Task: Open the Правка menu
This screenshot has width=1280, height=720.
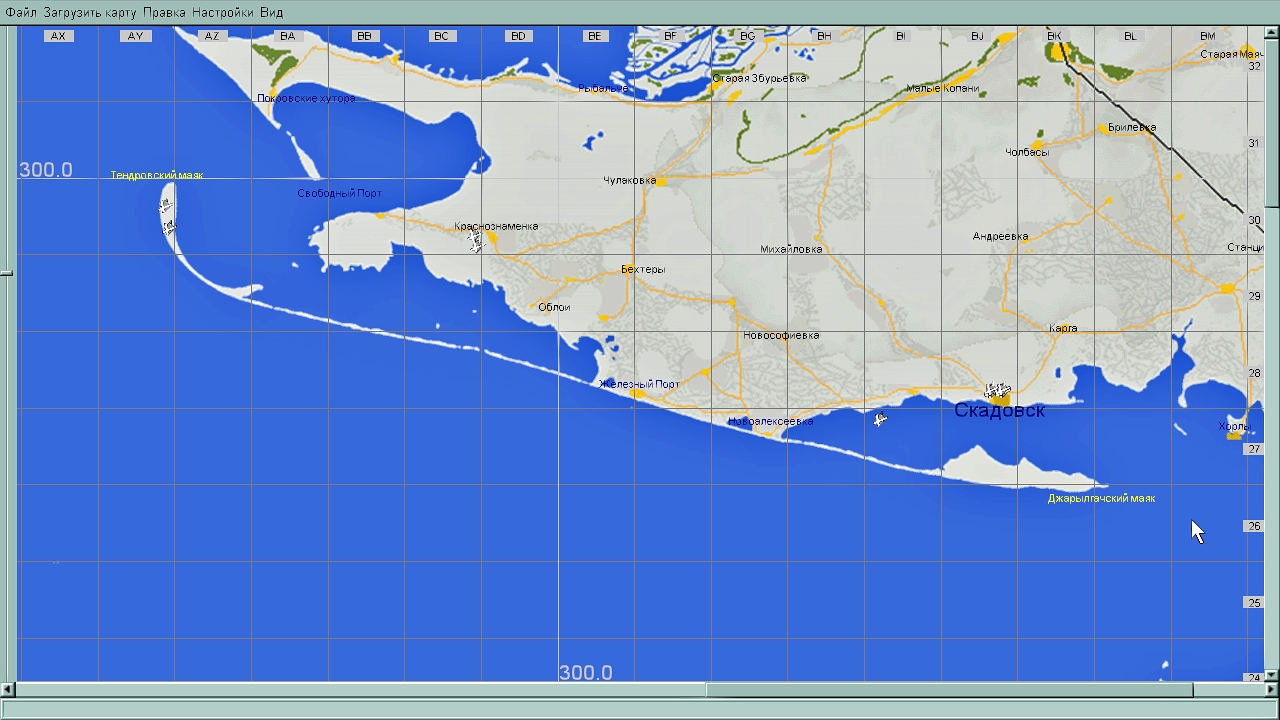Action: 164,13
